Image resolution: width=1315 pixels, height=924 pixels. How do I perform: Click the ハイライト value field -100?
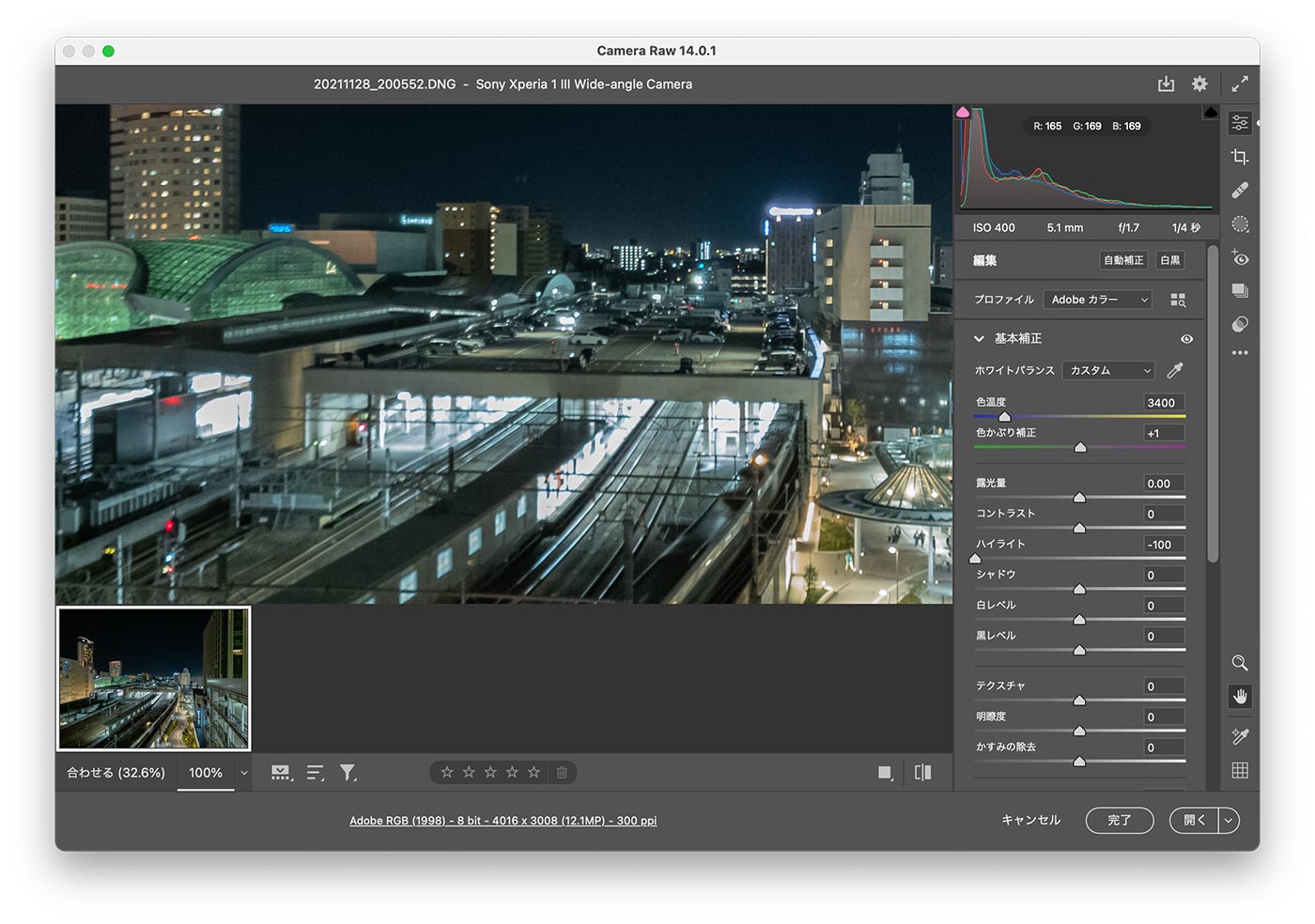coord(1164,545)
